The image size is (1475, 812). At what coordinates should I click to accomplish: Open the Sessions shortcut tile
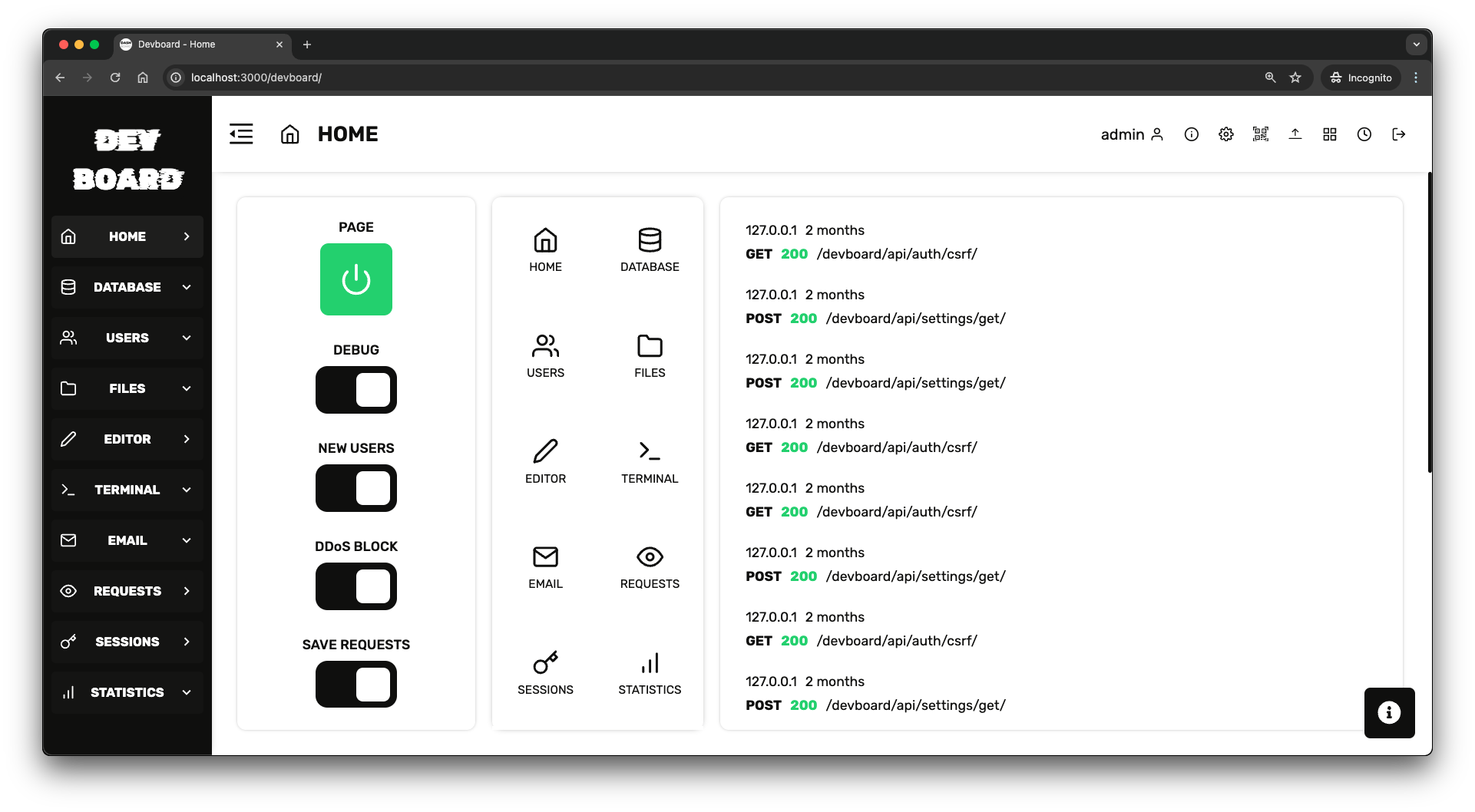(x=545, y=673)
